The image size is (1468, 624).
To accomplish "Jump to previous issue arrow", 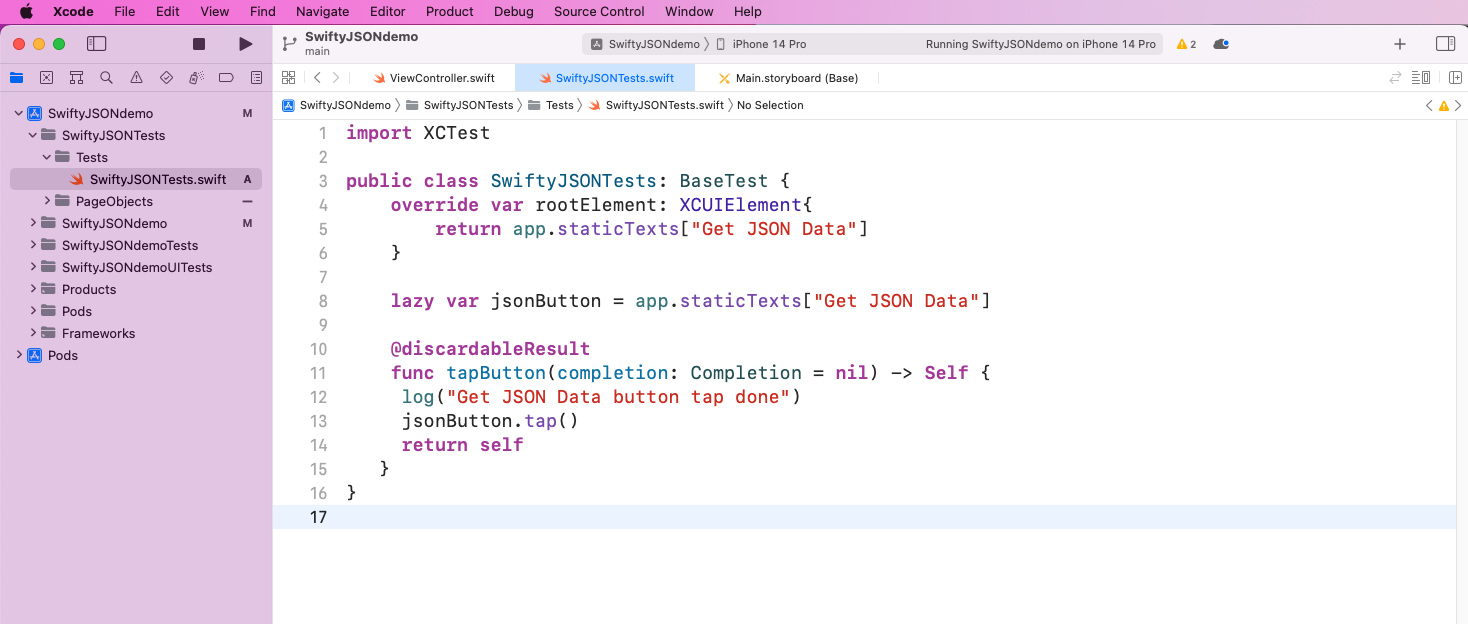I will (1429, 105).
